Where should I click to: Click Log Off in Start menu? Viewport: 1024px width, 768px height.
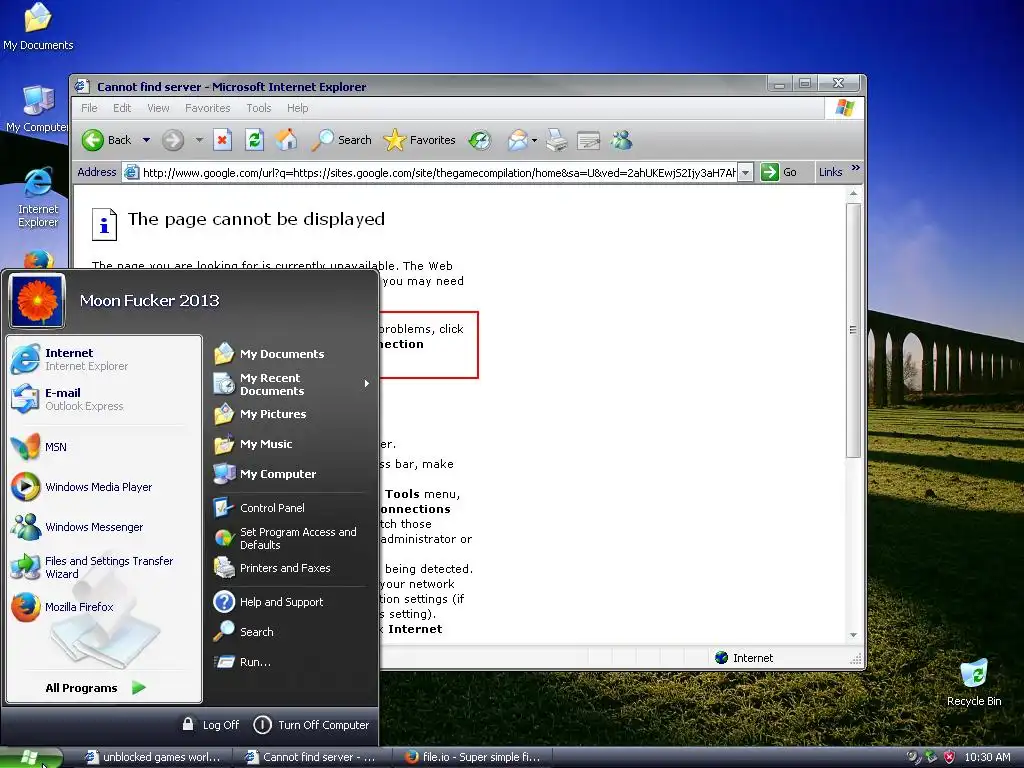[210, 725]
